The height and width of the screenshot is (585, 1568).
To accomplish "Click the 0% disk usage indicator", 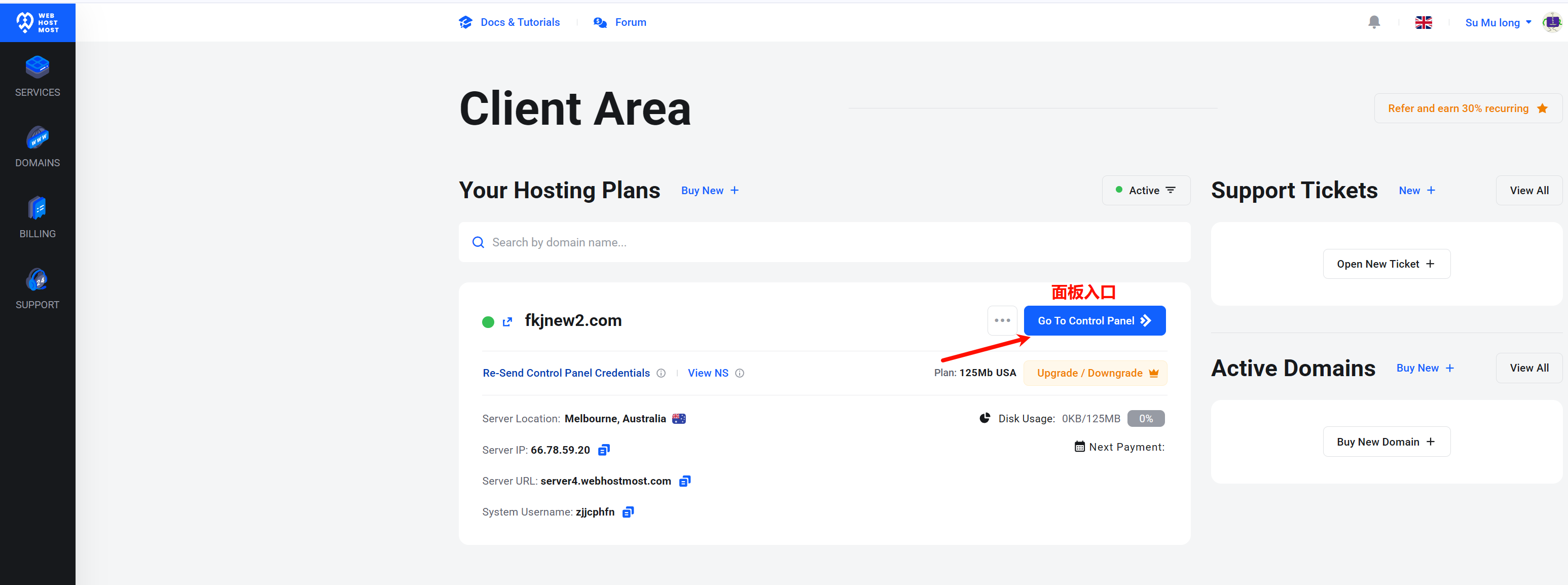I will click(x=1145, y=418).
